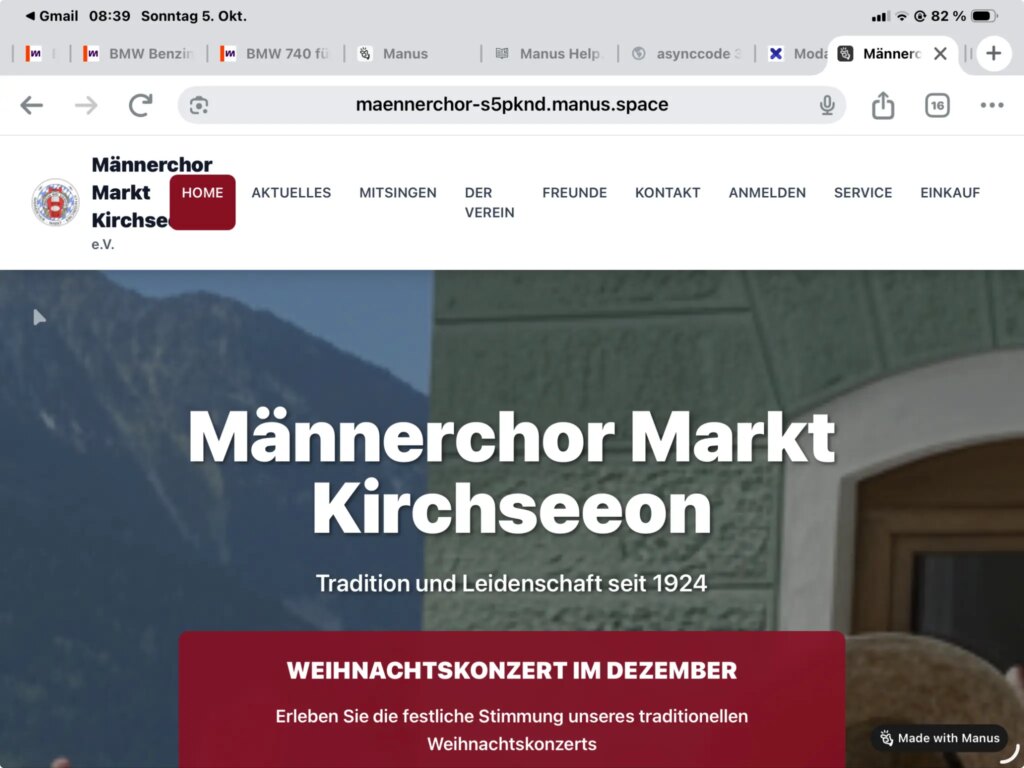Switch to the BMW Benzin tab
Screen dimensions: 1024x768
(139, 54)
